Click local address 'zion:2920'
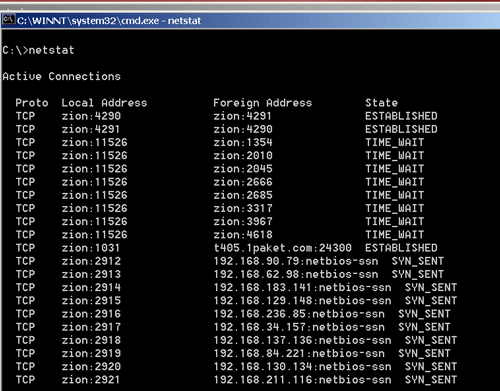 (91, 366)
